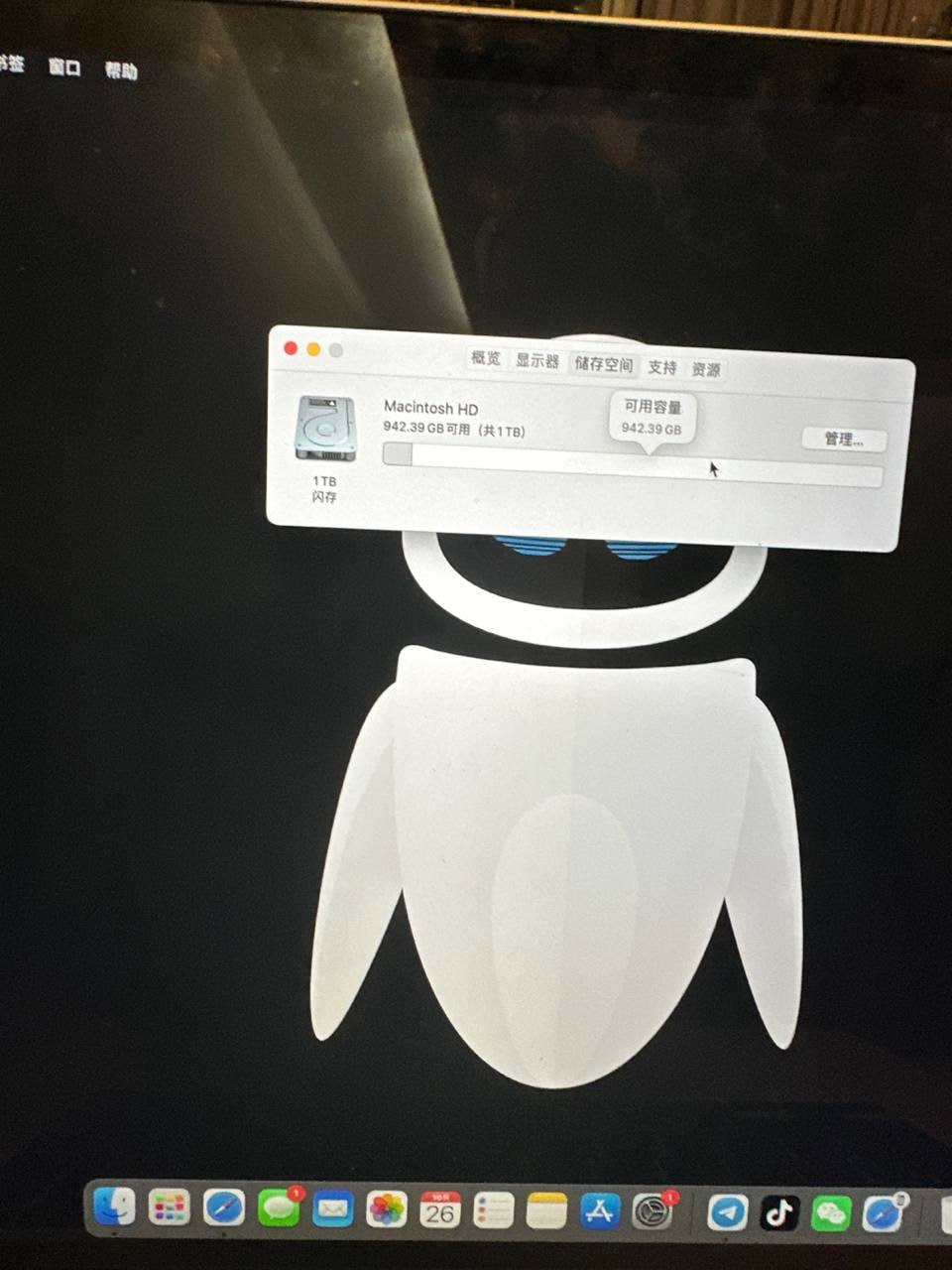Viewport: 952px width, 1270px height.
Task: Launch TikTok from the Dock
Action: [x=780, y=1212]
